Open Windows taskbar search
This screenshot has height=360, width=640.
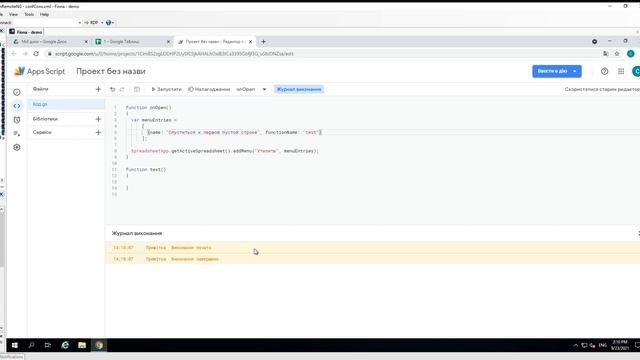click(x=31, y=345)
